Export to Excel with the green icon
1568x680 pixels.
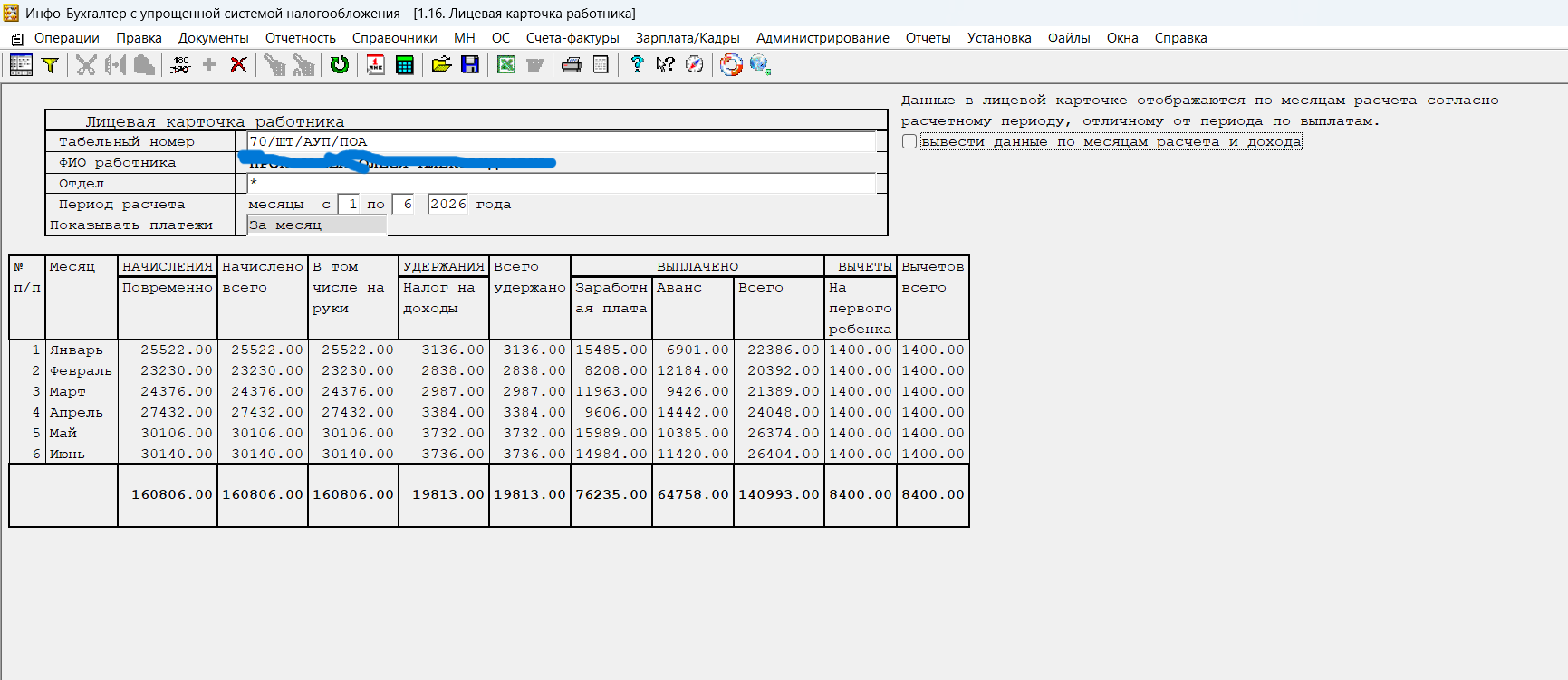(x=506, y=64)
